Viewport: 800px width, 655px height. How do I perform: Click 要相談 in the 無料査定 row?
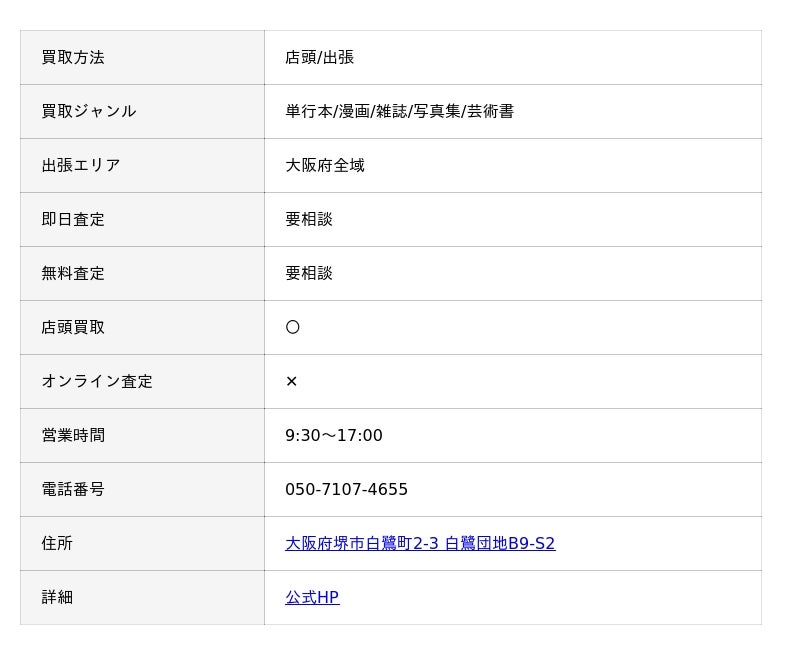click(309, 273)
